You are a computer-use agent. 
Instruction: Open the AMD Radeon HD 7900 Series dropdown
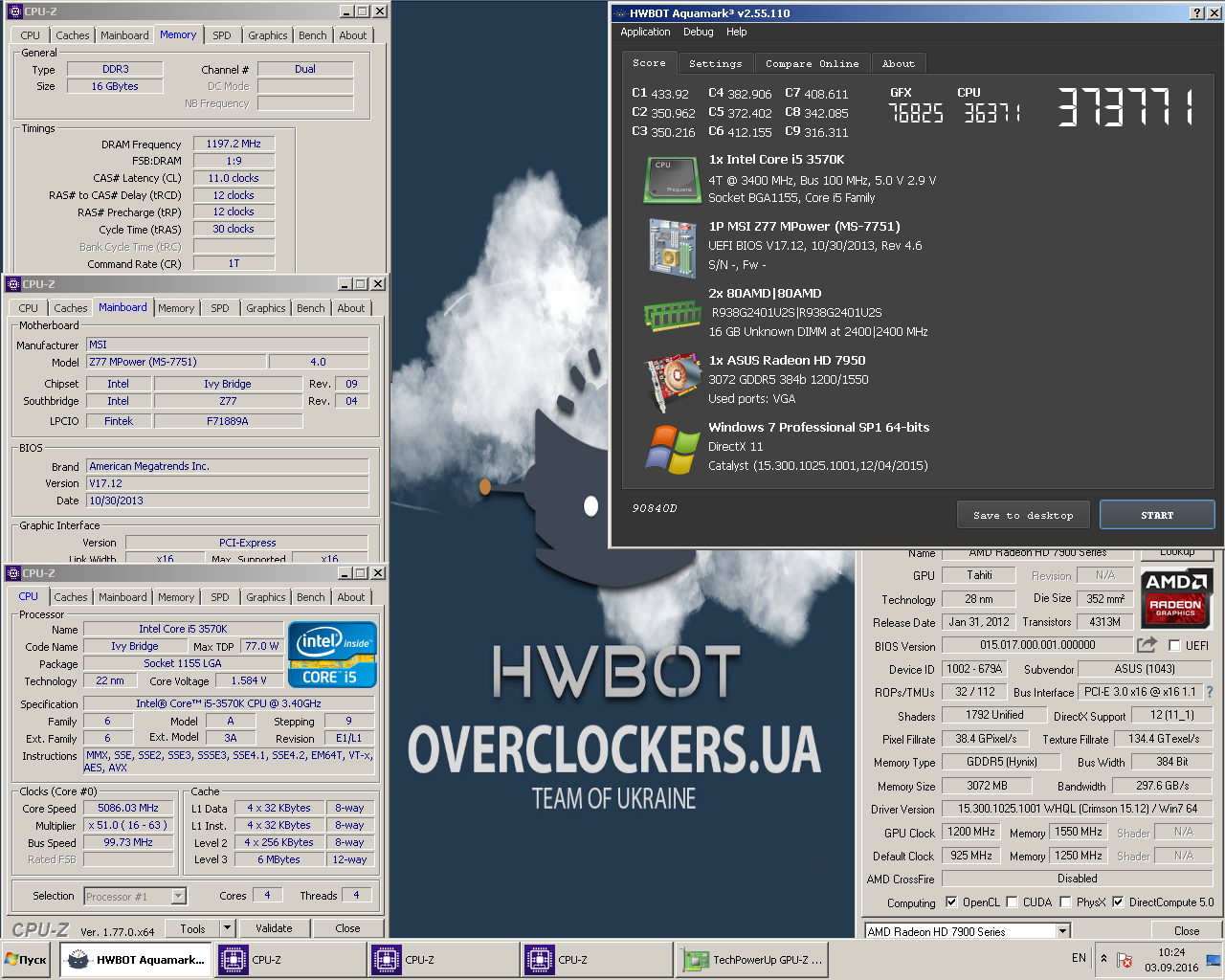coord(1062,931)
